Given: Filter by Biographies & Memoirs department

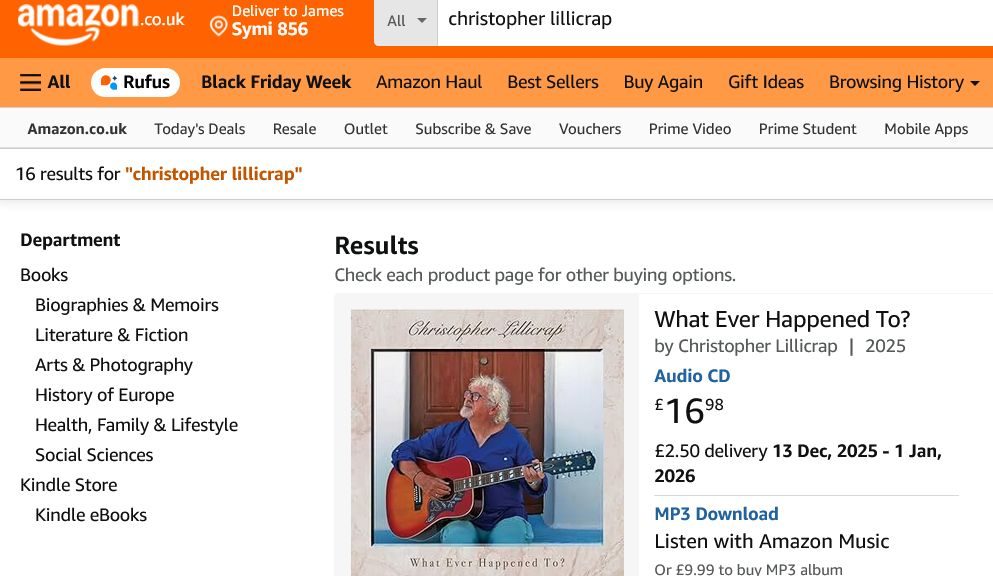Looking at the screenshot, I should [x=126, y=305].
